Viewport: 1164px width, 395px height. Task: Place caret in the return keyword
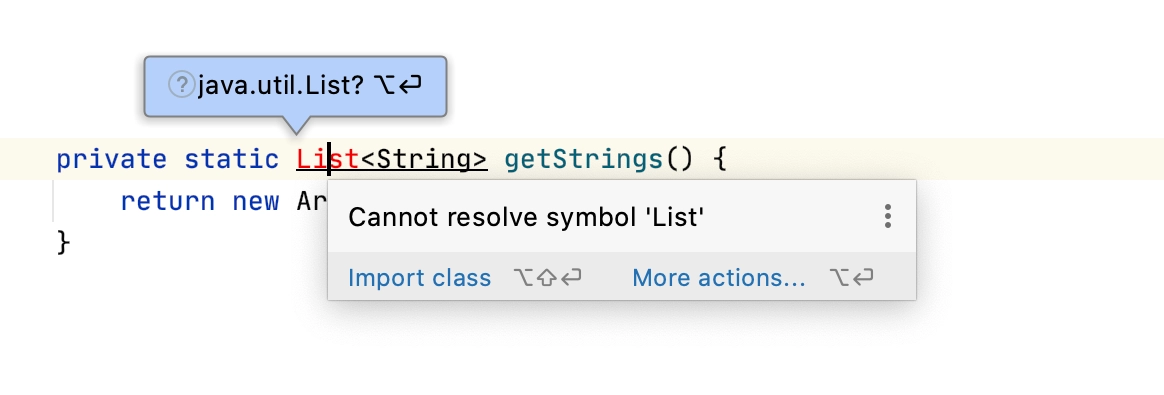pos(168,201)
